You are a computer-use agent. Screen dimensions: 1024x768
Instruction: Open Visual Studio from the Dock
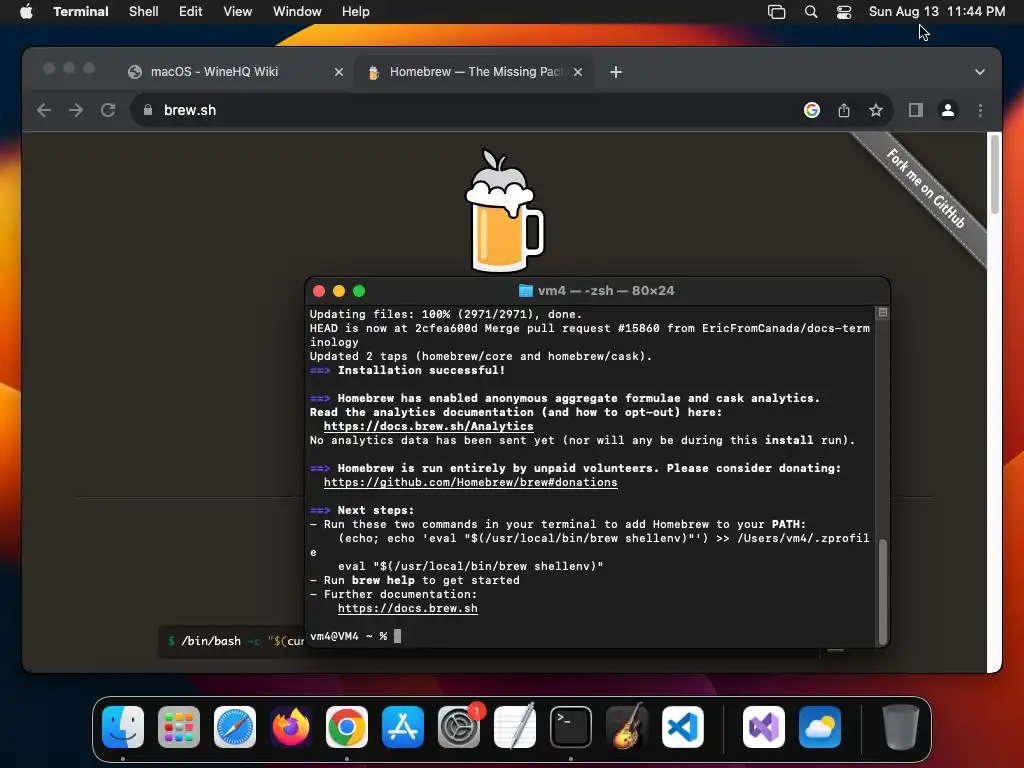[x=764, y=726]
